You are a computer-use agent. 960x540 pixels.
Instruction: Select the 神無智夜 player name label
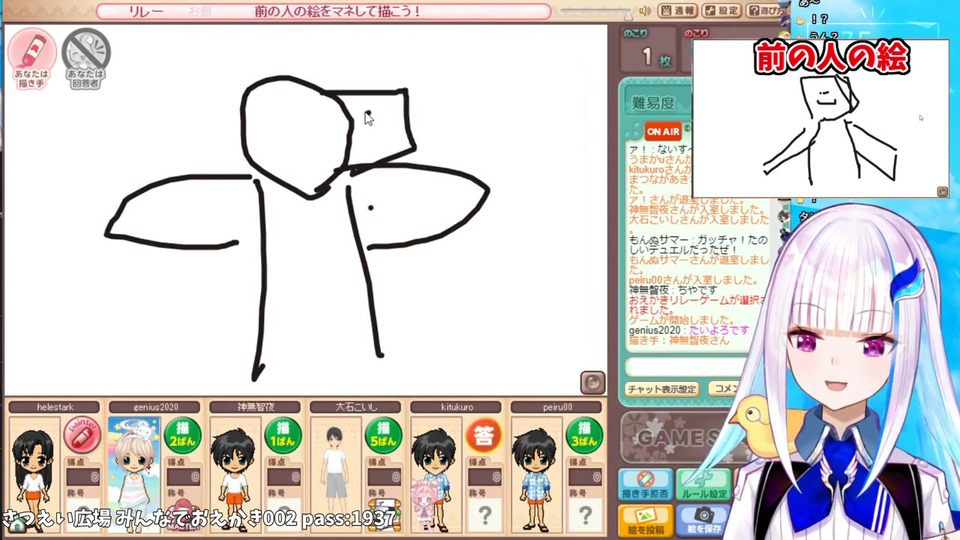[x=255, y=407]
